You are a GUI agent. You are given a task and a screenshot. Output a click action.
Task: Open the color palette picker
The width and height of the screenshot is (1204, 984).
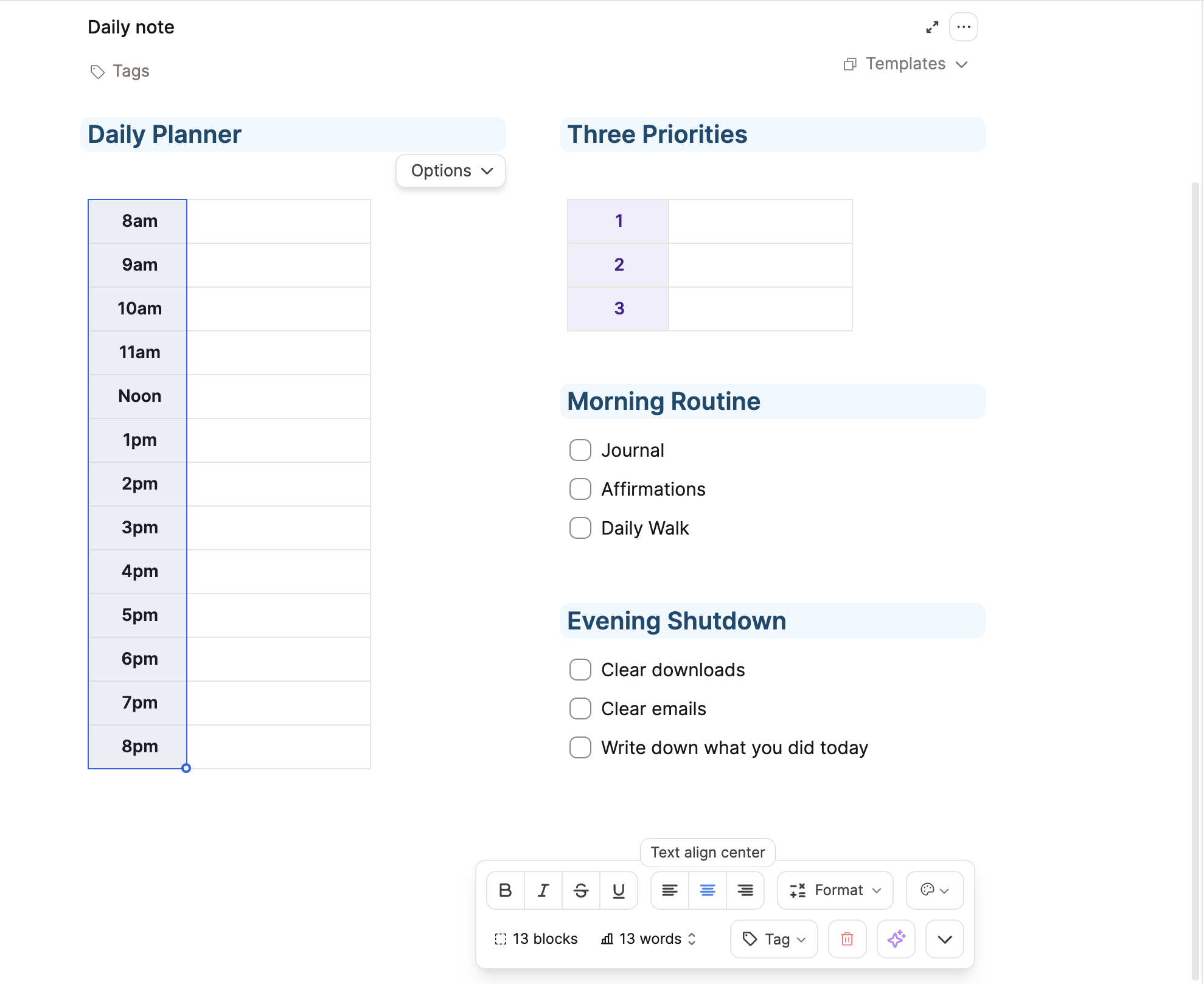click(934, 890)
